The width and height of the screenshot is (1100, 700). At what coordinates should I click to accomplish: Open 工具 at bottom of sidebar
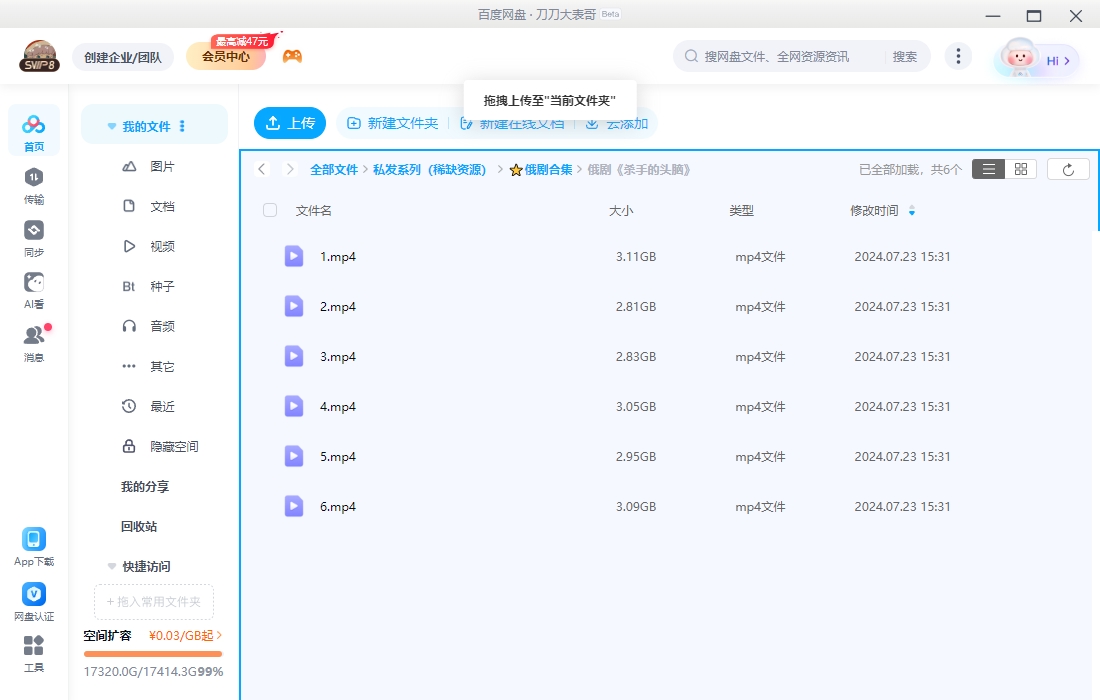point(33,650)
